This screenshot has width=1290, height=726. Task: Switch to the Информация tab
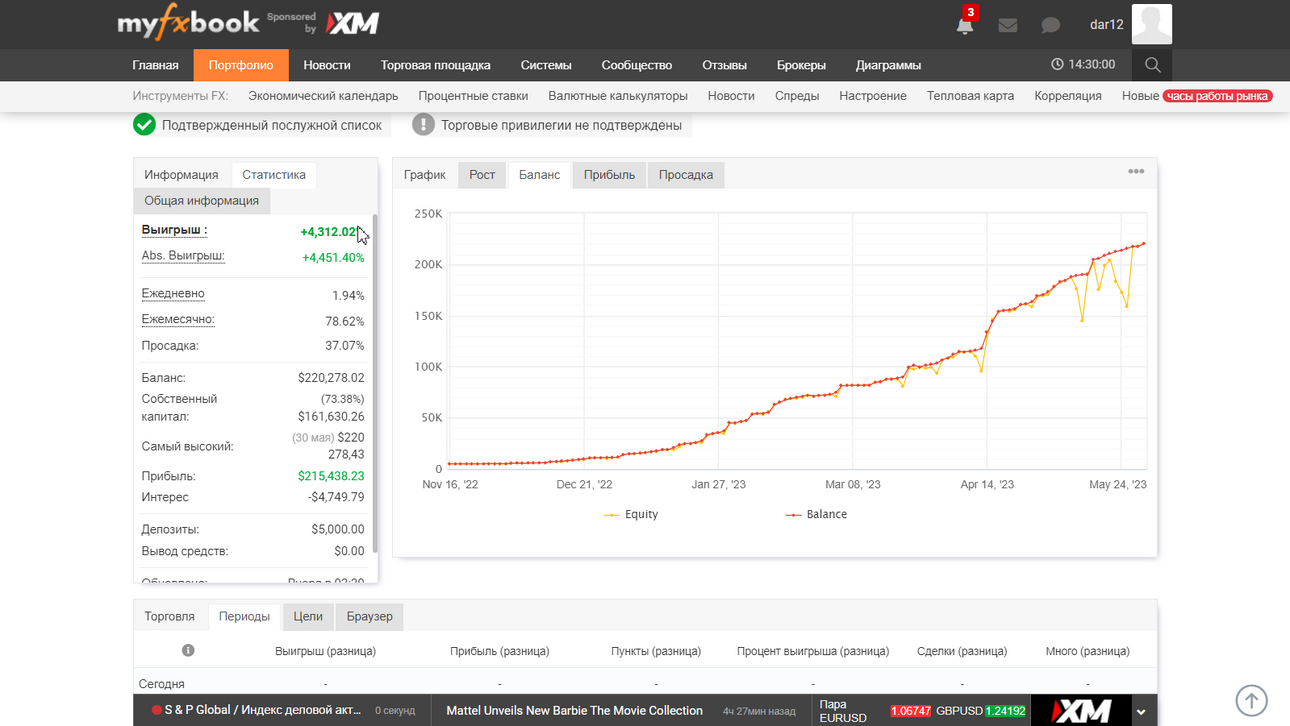point(181,175)
